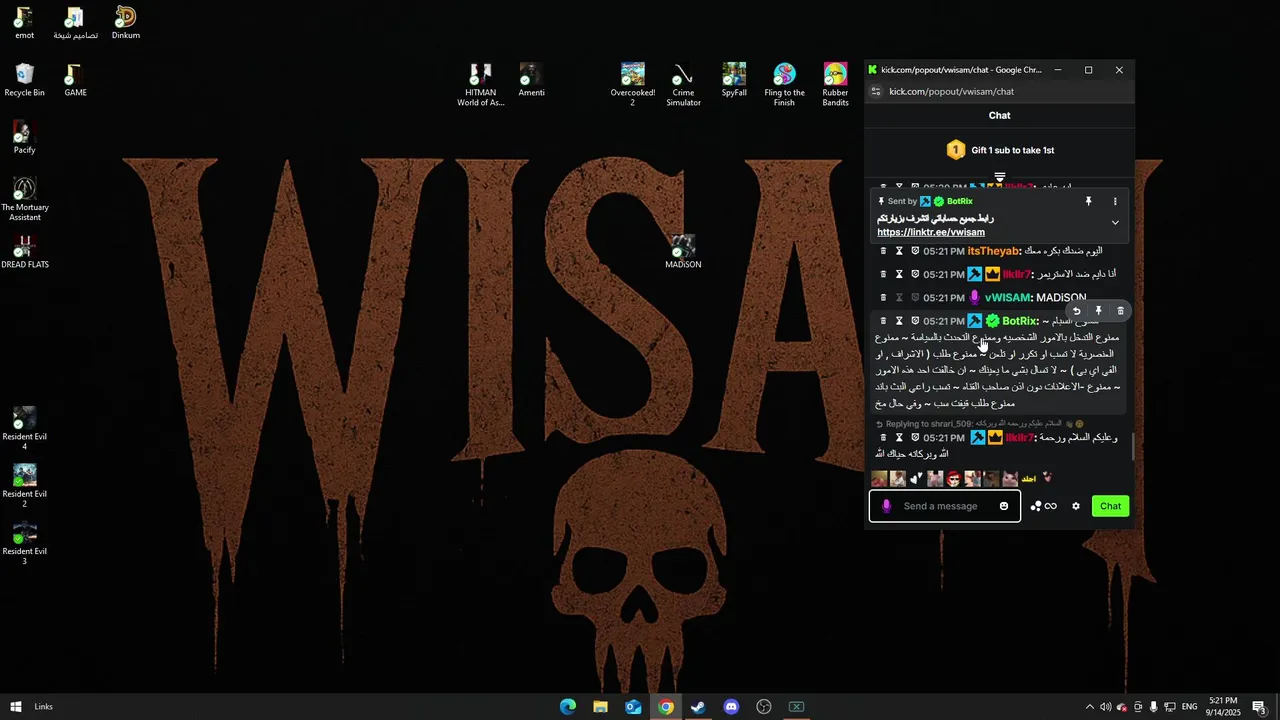Open the linktr.ee/vwisam link
The height and width of the screenshot is (720, 1280).
tap(931, 232)
